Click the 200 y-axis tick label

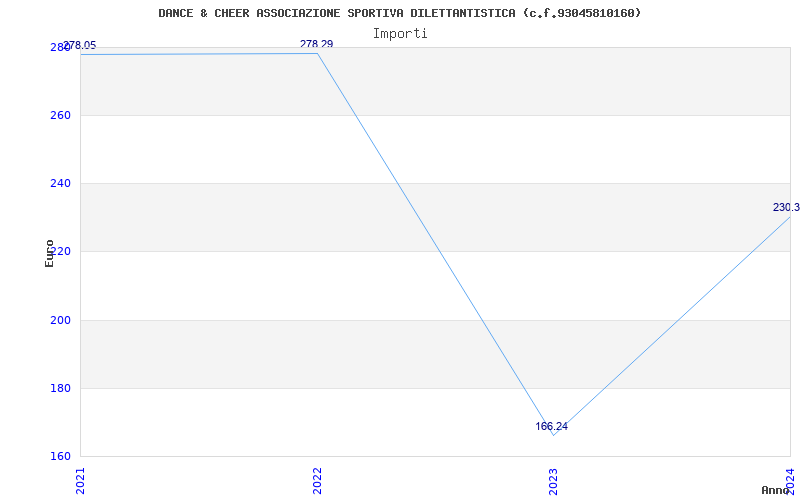[x=60, y=320]
